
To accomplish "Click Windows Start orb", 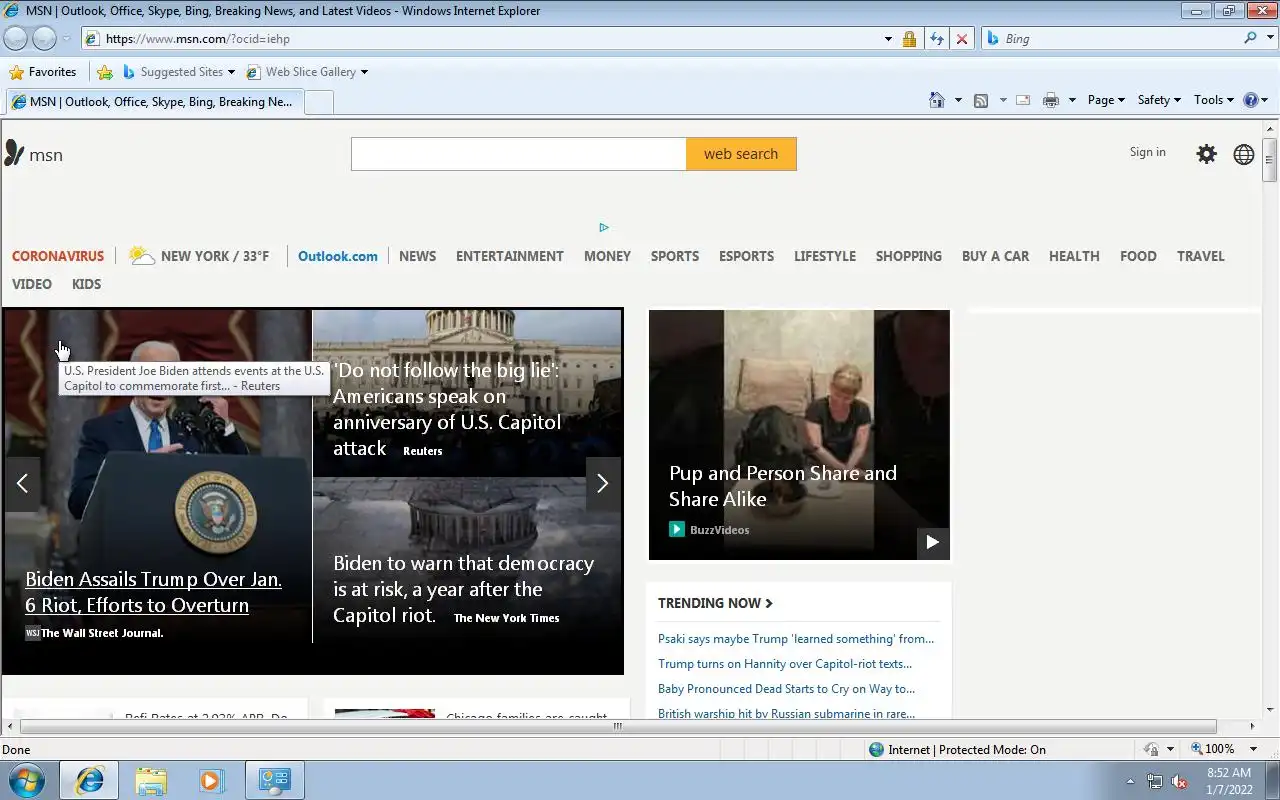I will pos(26,780).
